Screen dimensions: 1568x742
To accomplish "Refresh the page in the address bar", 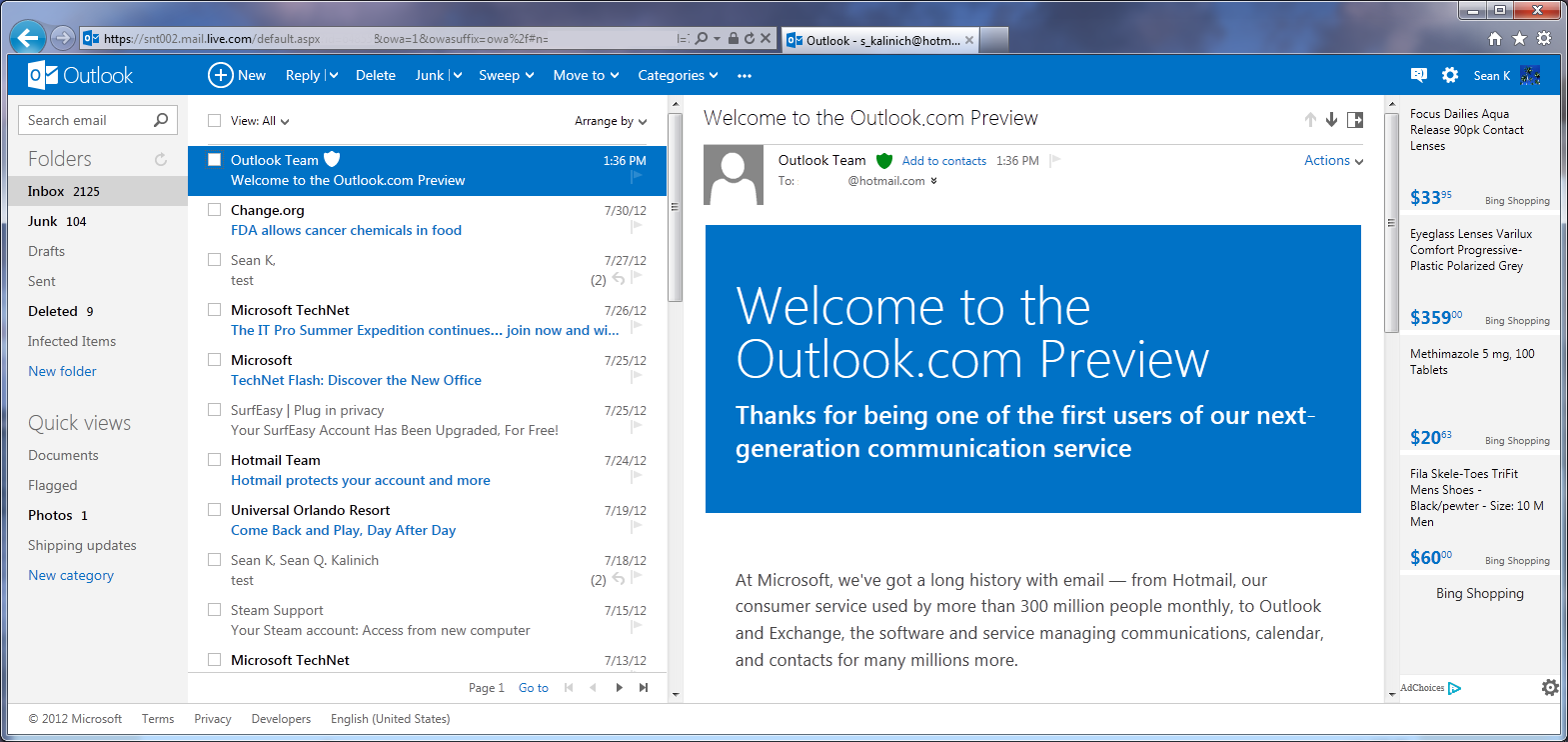I will pos(750,38).
